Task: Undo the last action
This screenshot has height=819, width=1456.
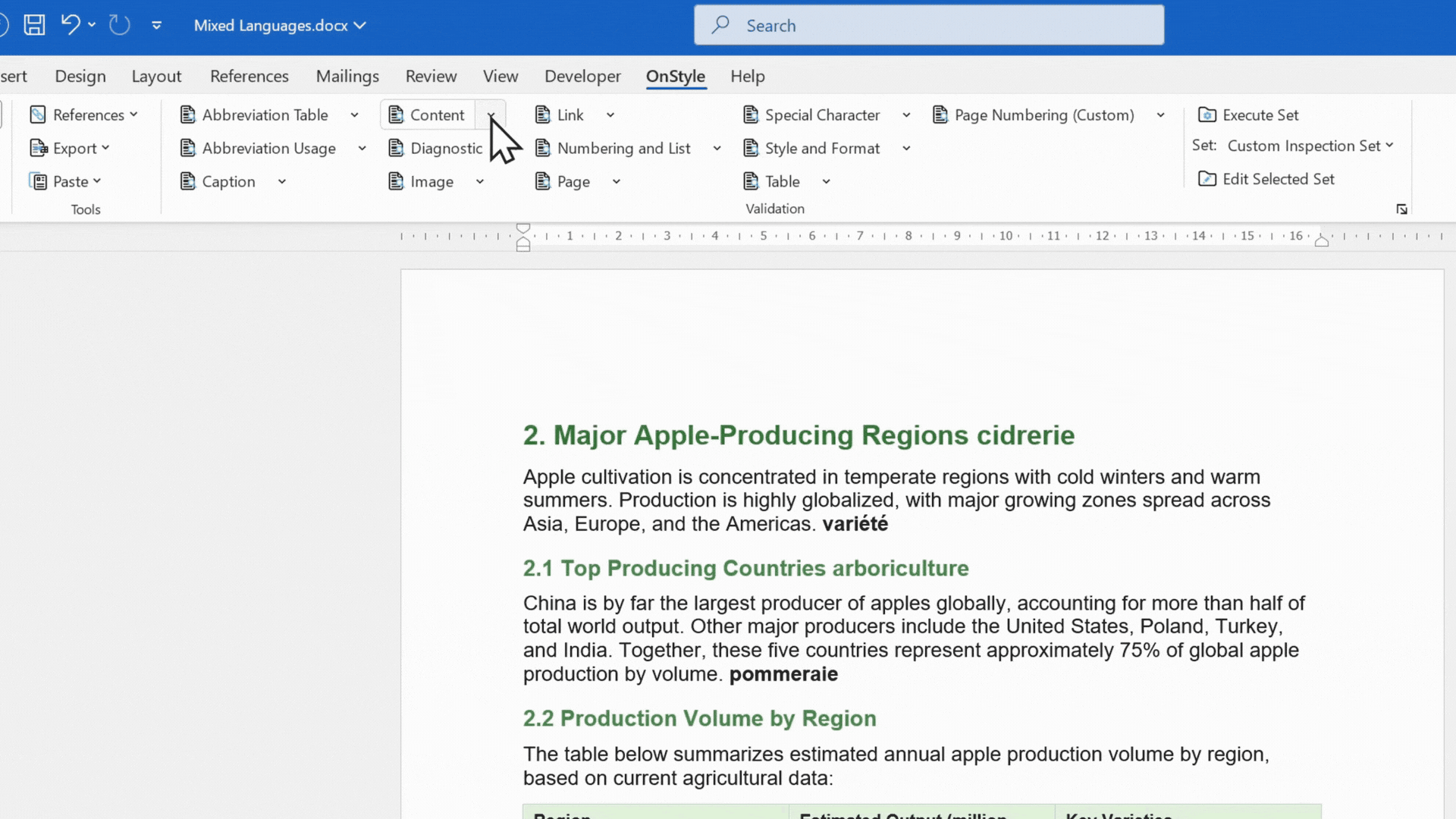Action: [71, 25]
